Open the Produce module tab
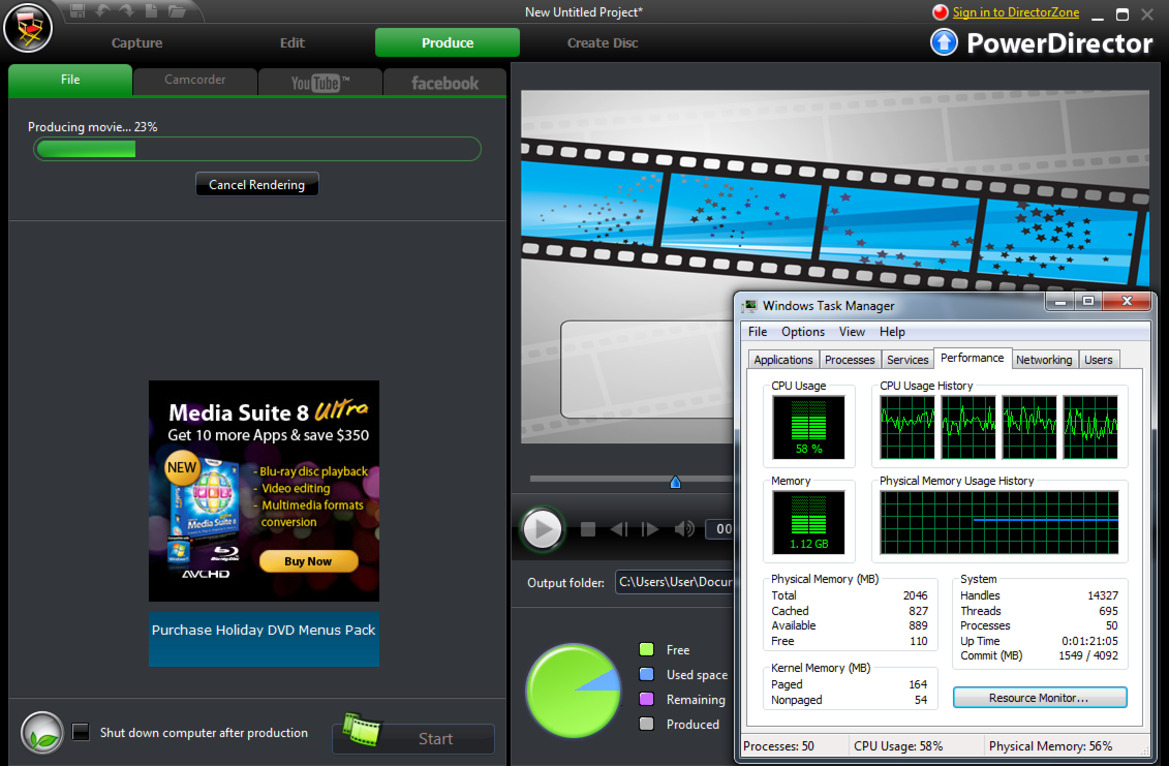 [x=447, y=43]
